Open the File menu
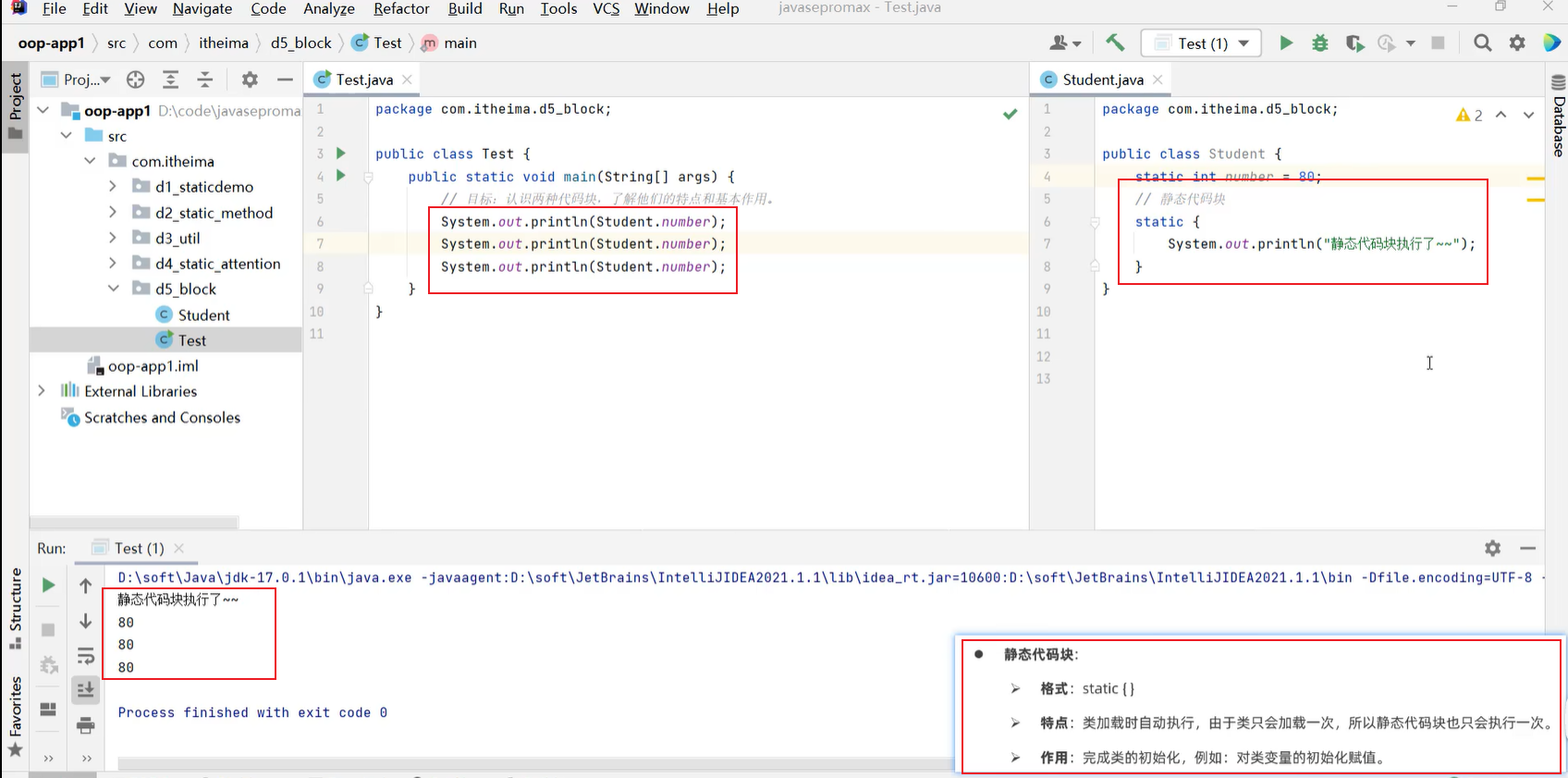Viewport: 1568px width, 778px height. click(54, 8)
